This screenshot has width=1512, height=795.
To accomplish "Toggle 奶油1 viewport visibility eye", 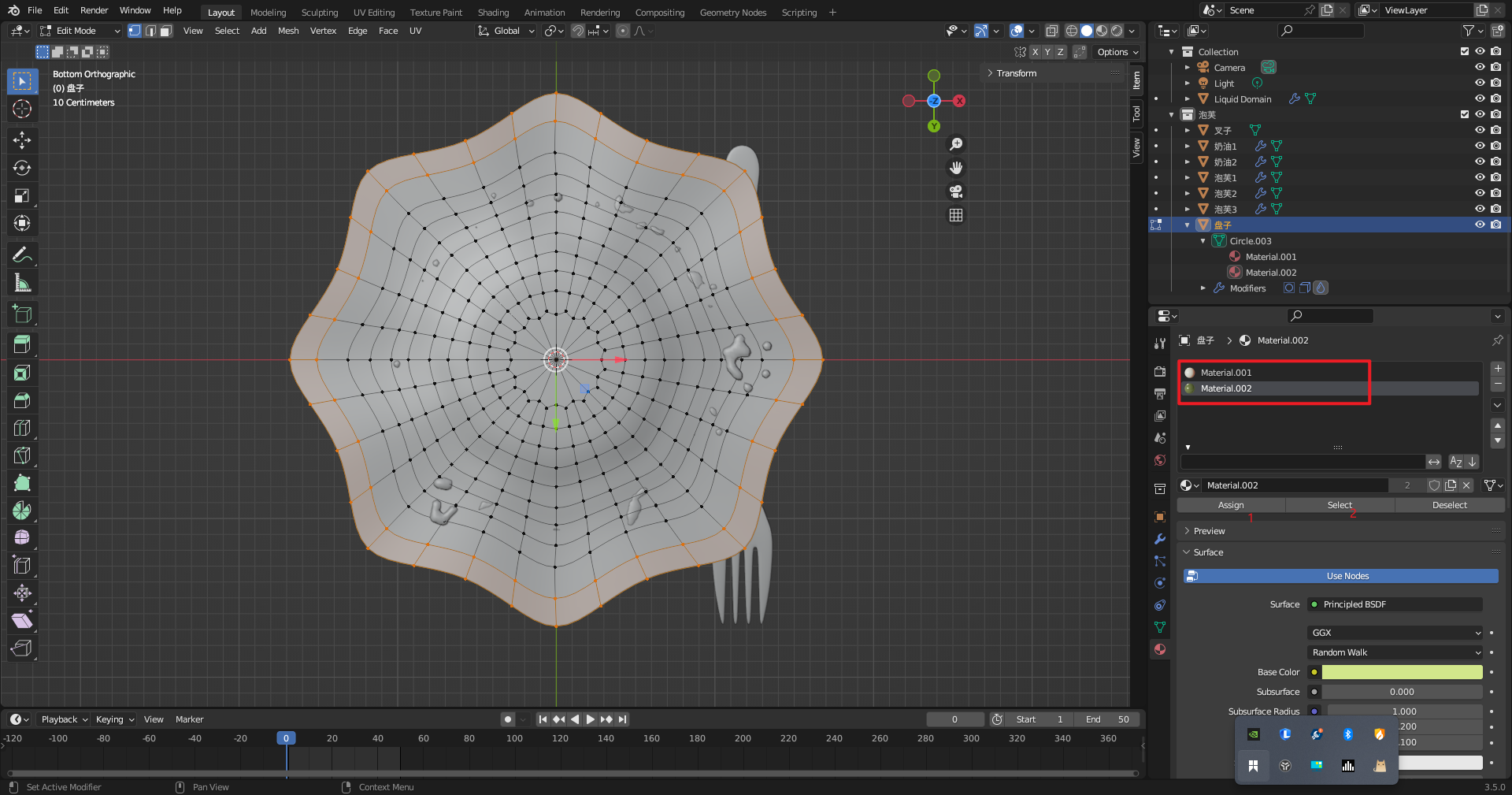I will (1480, 147).
